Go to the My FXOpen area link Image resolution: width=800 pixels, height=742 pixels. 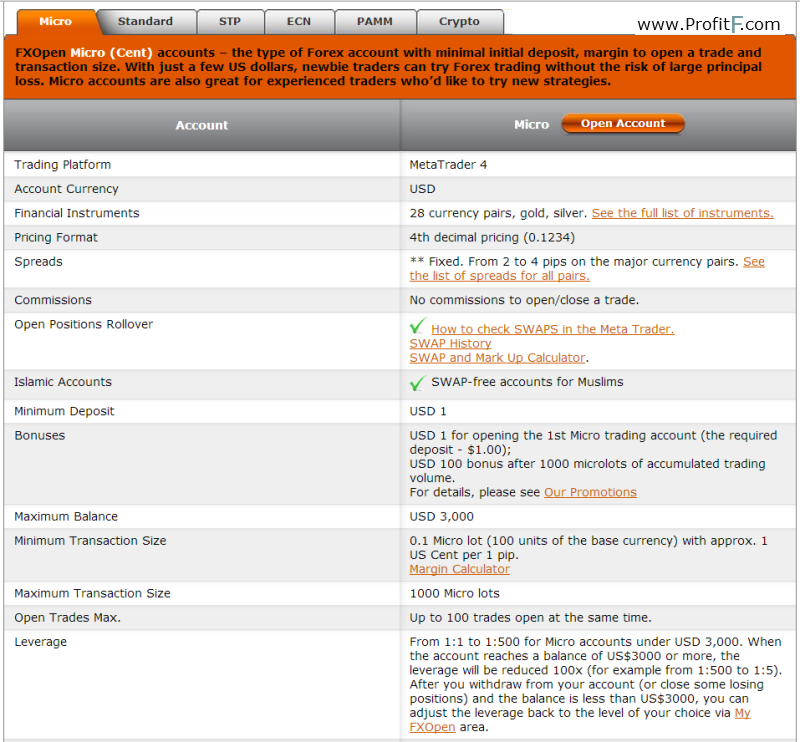pyautogui.click(x=580, y=720)
